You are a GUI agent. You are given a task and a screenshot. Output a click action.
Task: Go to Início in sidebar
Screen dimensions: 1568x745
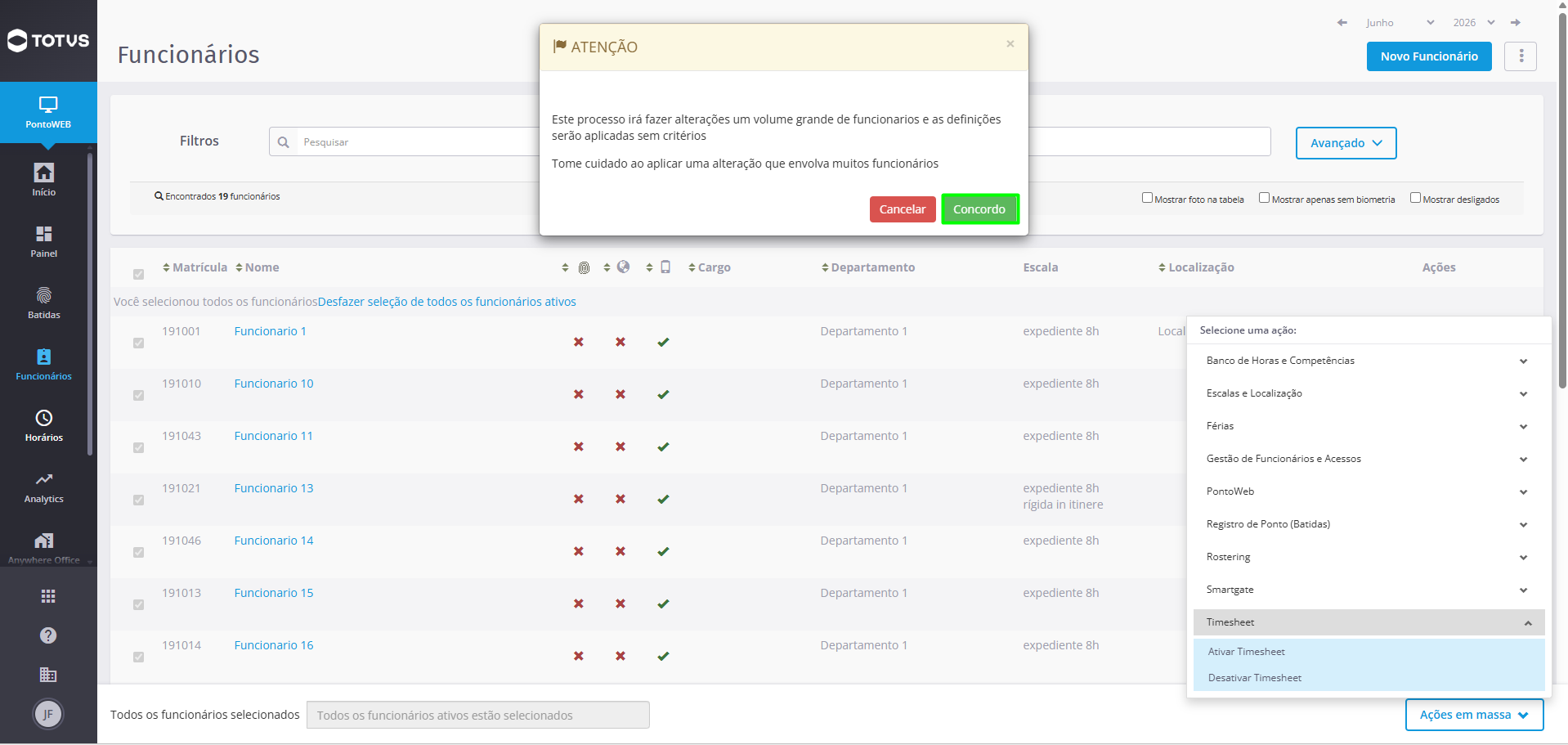[44, 180]
